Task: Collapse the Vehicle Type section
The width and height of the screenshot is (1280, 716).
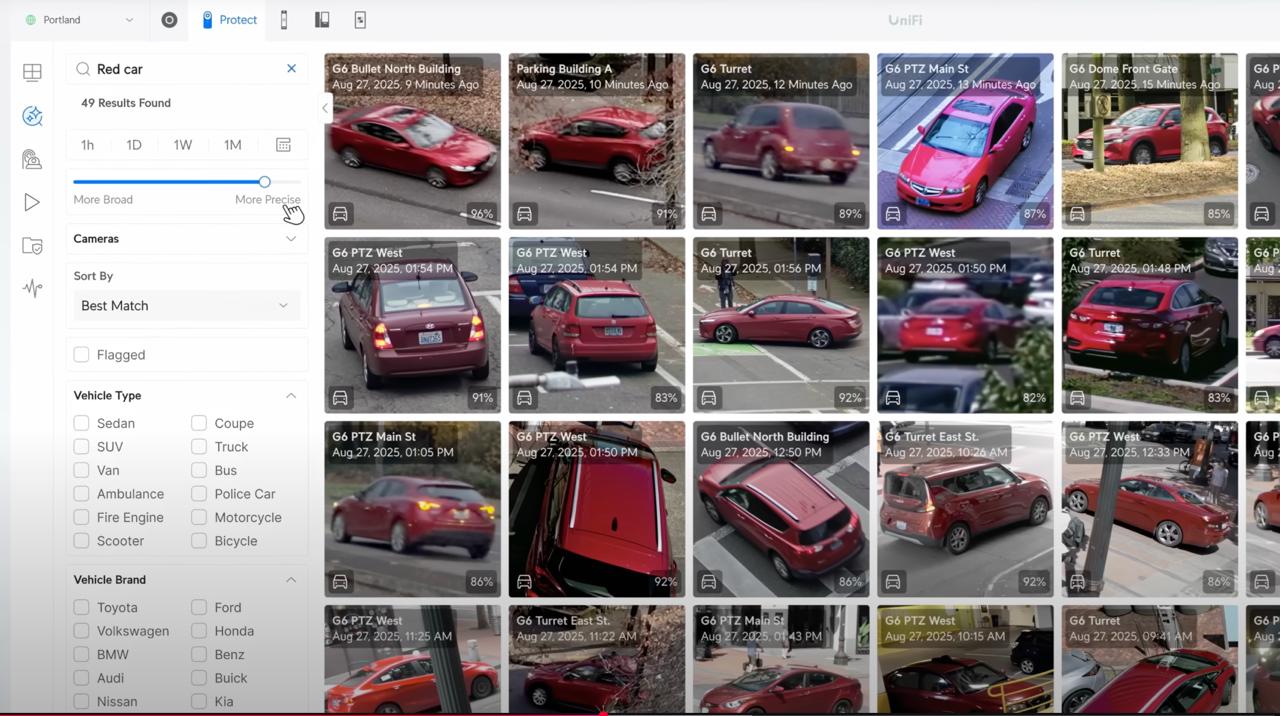Action: pos(291,396)
